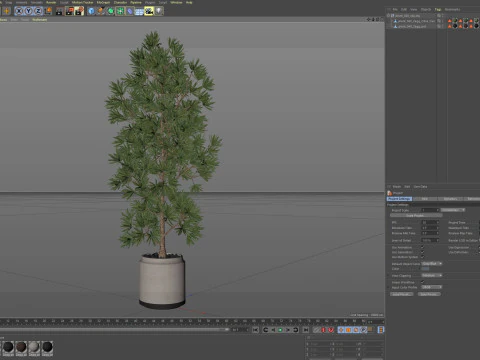The width and height of the screenshot is (480, 360).
Task: Switch the coordinate system icon
Action: (x=48, y=11)
